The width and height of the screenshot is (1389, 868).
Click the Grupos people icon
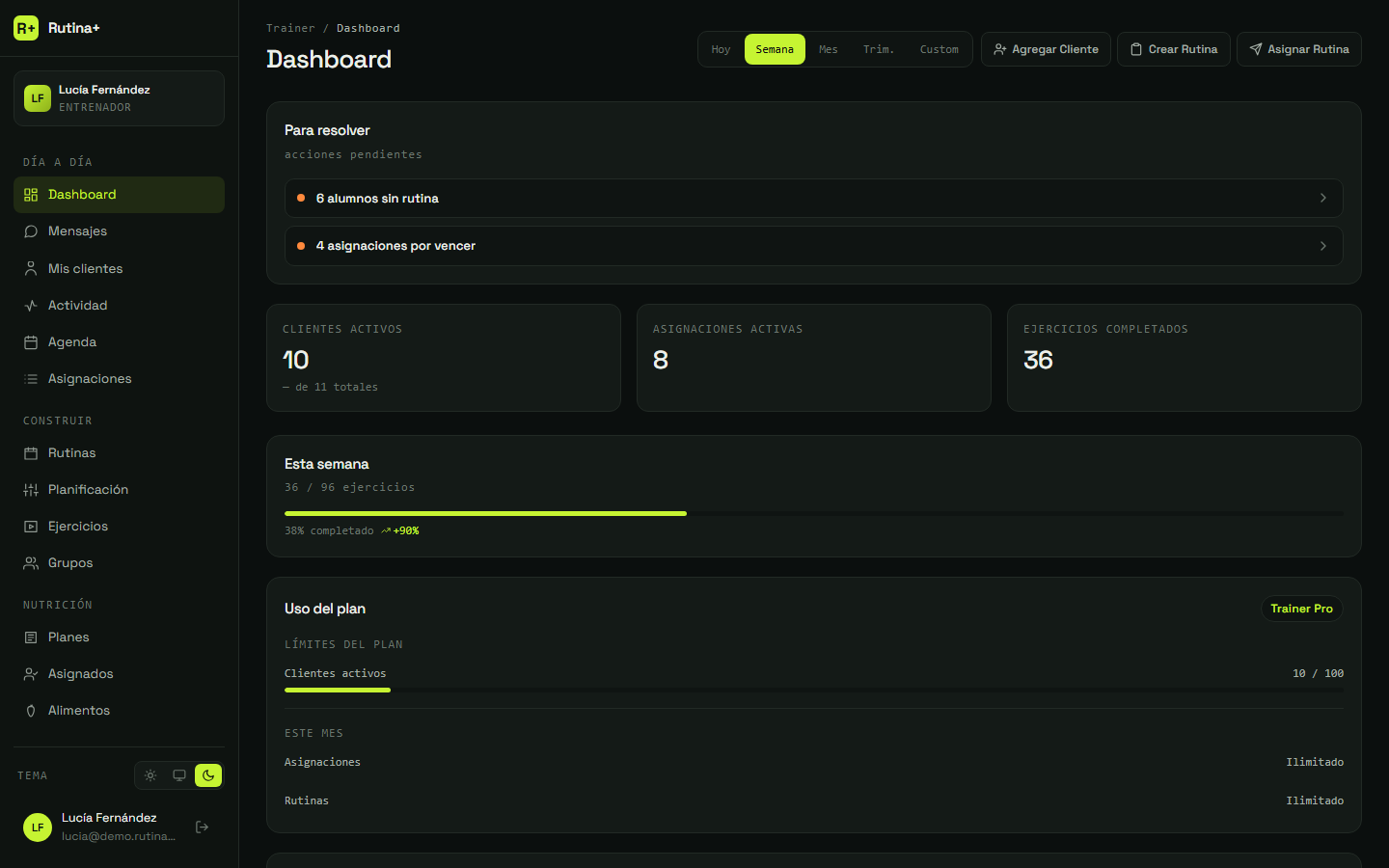click(x=31, y=563)
